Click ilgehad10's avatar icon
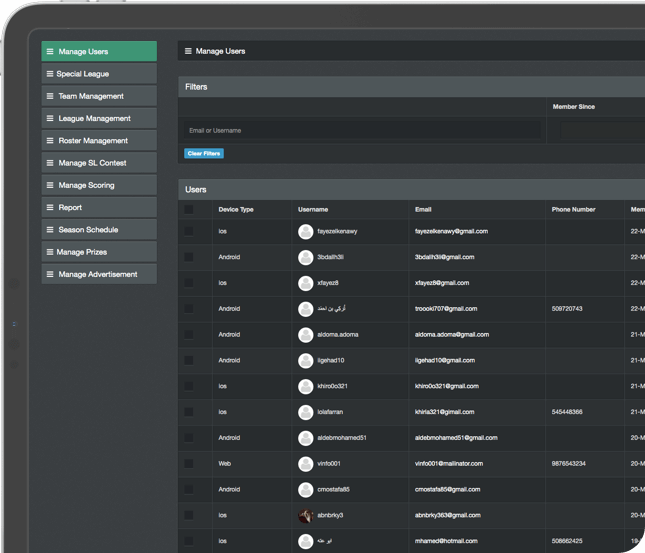The width and height of the screenshot is (645, 553). [306, 361]
